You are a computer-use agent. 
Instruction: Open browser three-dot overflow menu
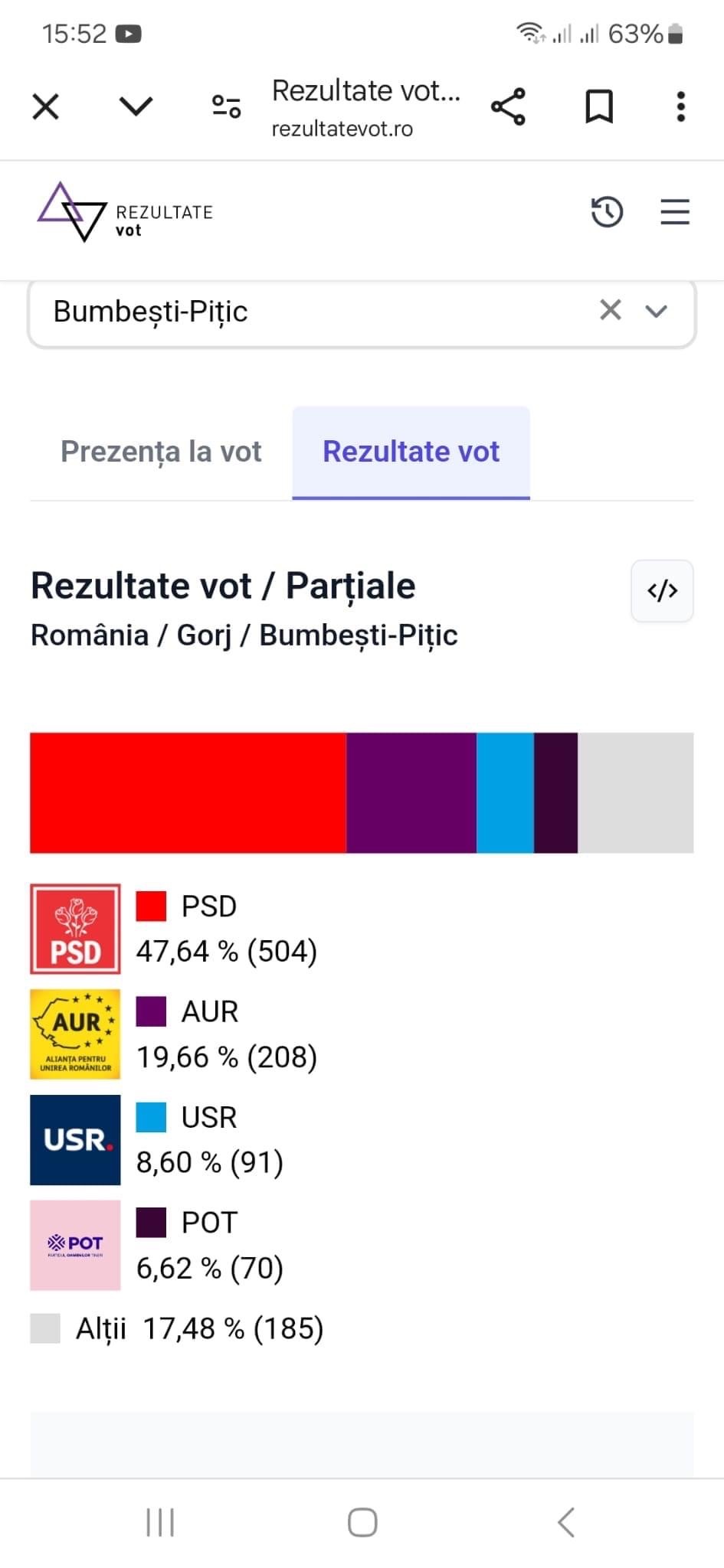tap(680, 106)
